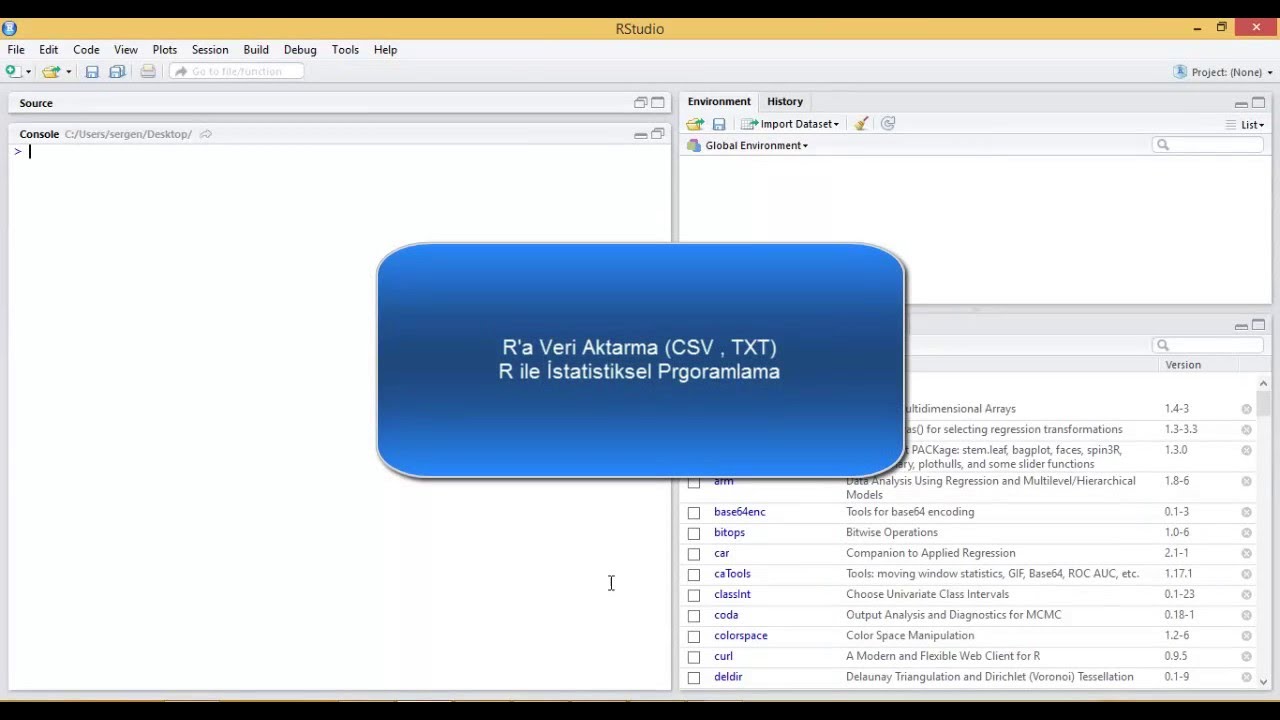
Task: Open the colorspace package link
Action: point(741,636)
